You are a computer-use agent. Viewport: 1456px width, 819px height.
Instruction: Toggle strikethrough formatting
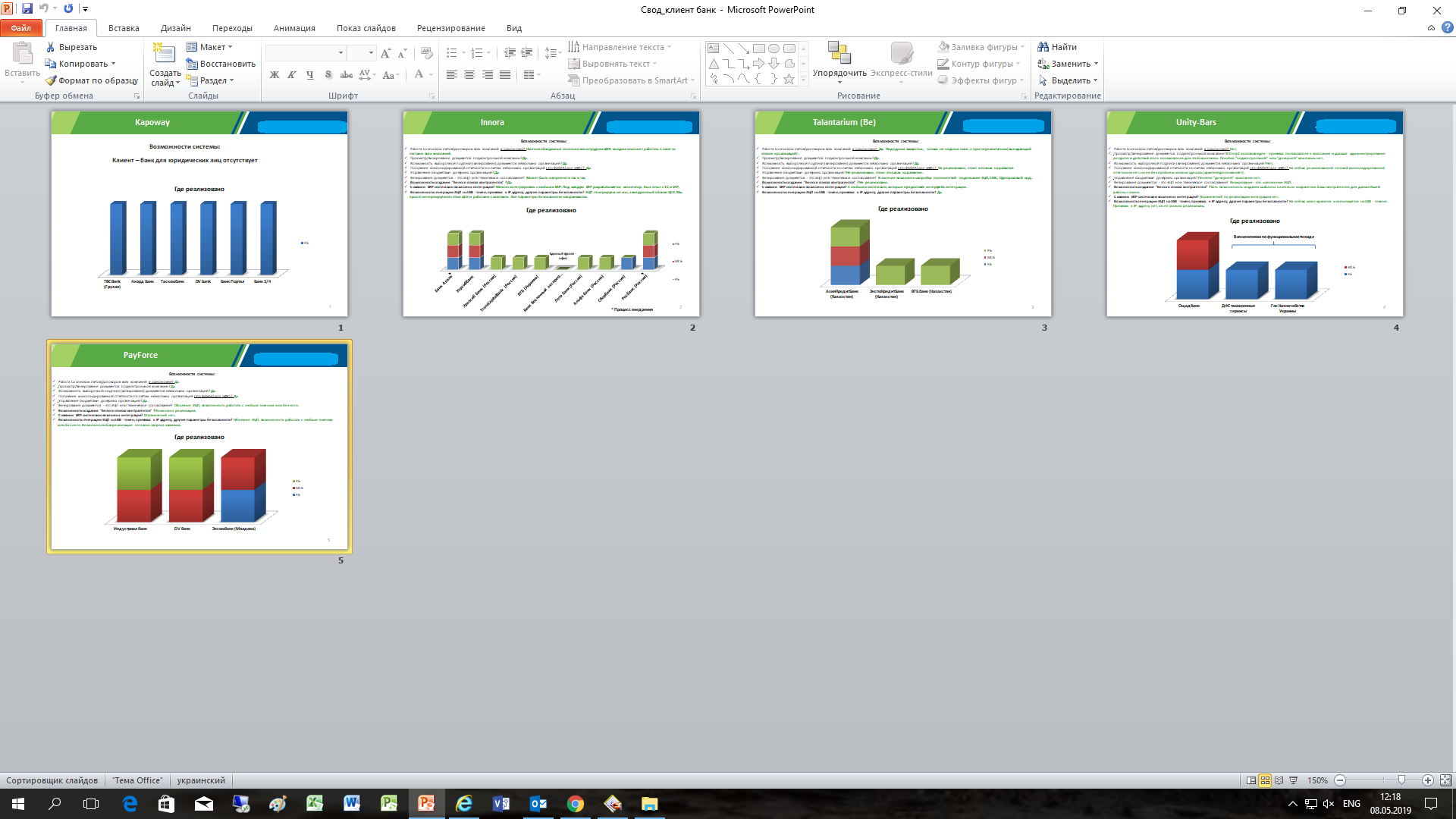point(347,74)
